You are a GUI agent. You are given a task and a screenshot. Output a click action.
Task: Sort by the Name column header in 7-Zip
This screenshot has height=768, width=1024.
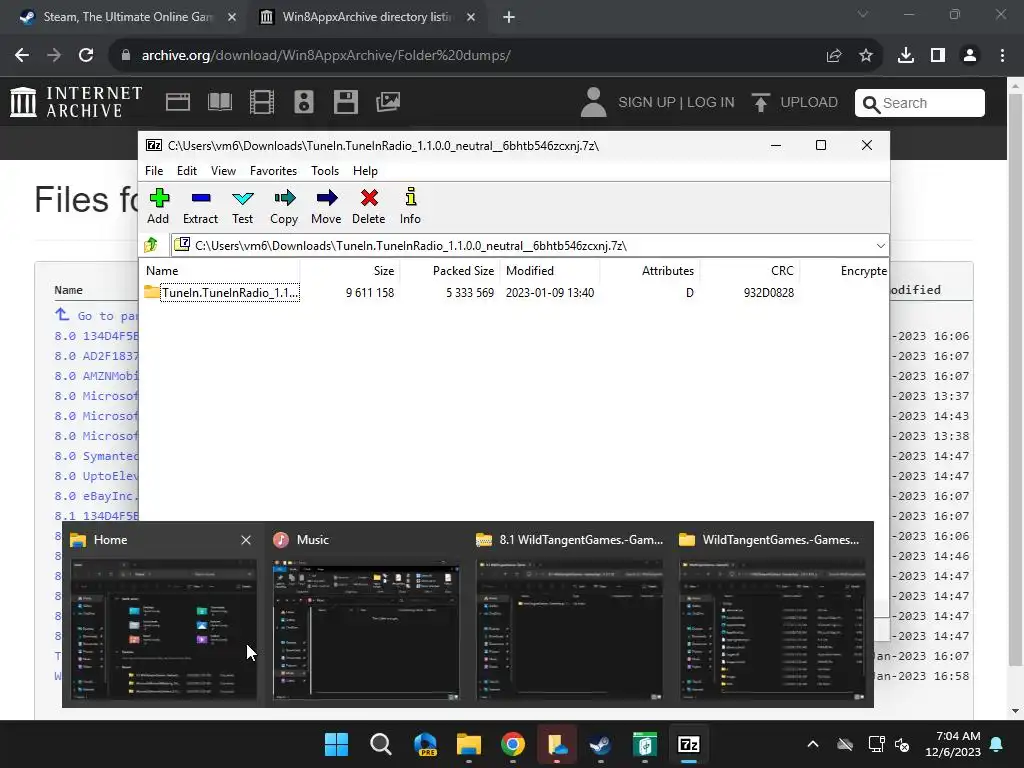pos(221,270)
